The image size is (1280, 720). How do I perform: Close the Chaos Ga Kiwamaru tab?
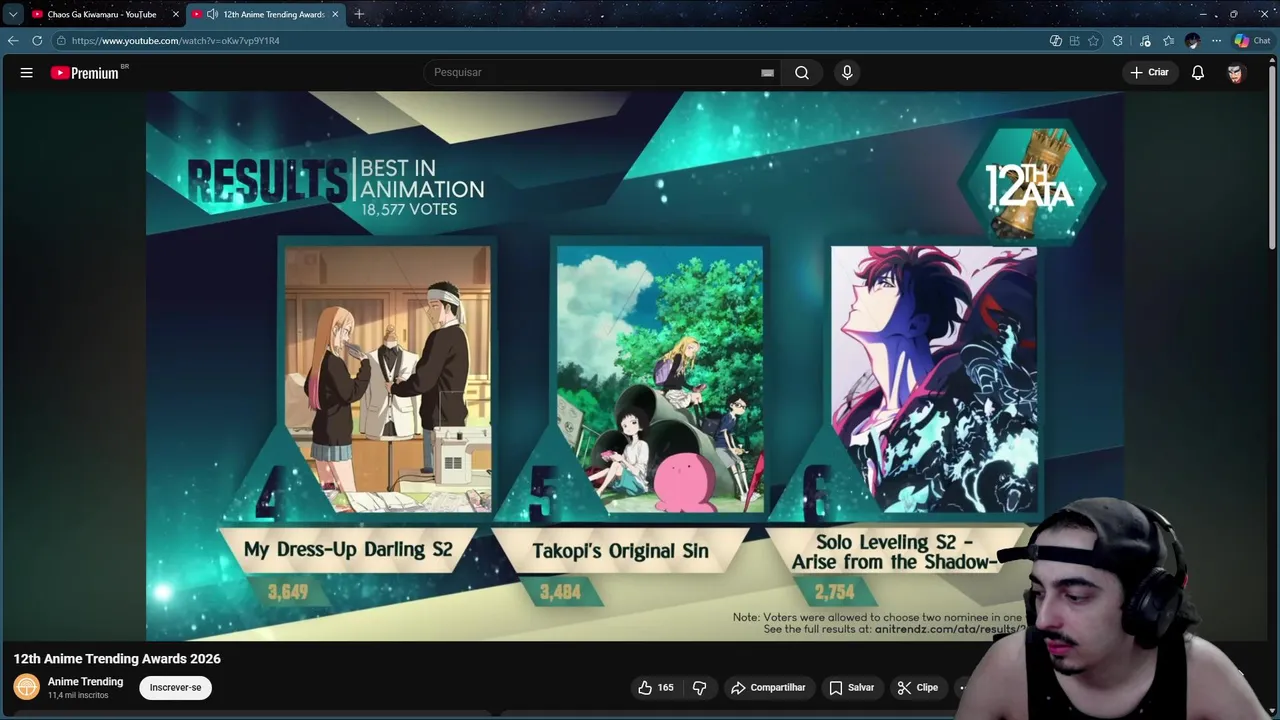click(176, 14)
